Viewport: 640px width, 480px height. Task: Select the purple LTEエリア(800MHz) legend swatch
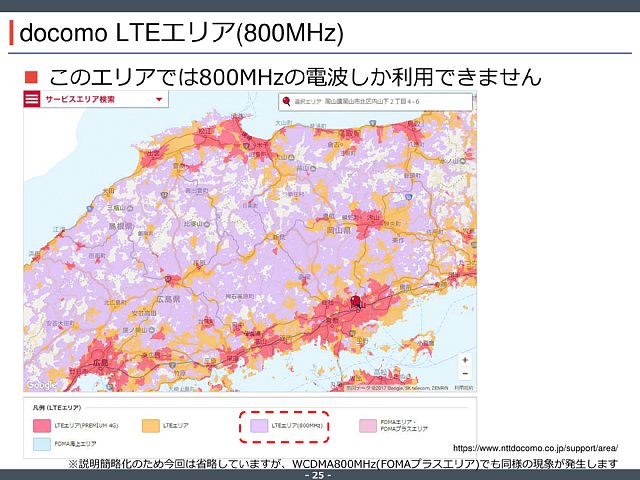click(259, 426)
